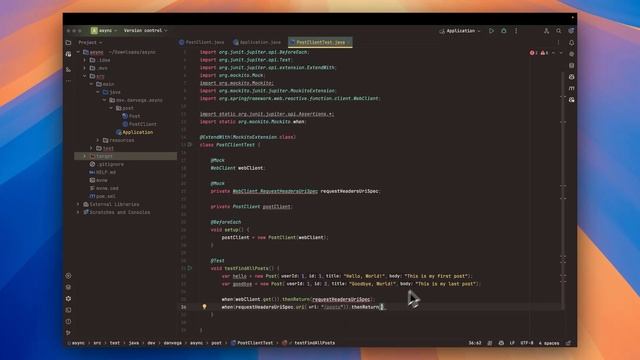Viewport: 640px width, 360px height.
Task: Select the mvnw.cmd file in project tree
Action: tap(104, 188)
